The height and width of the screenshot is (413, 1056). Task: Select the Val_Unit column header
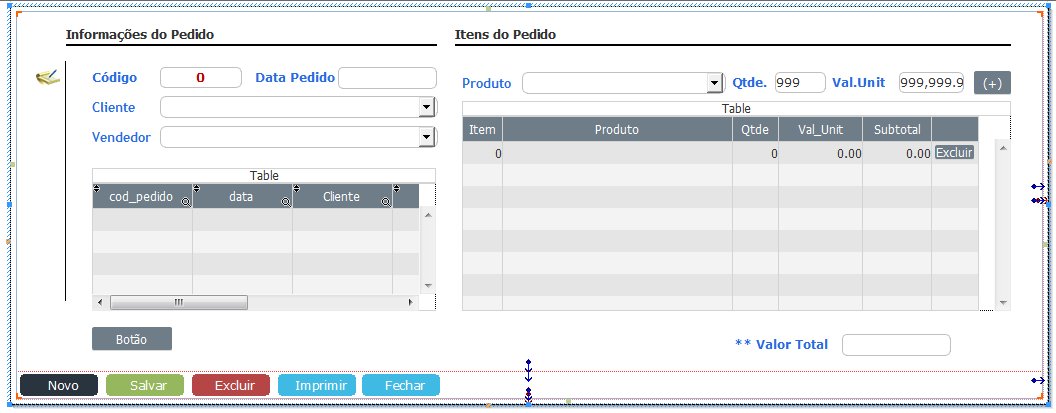pyautogui.click(x=820, y=129)
